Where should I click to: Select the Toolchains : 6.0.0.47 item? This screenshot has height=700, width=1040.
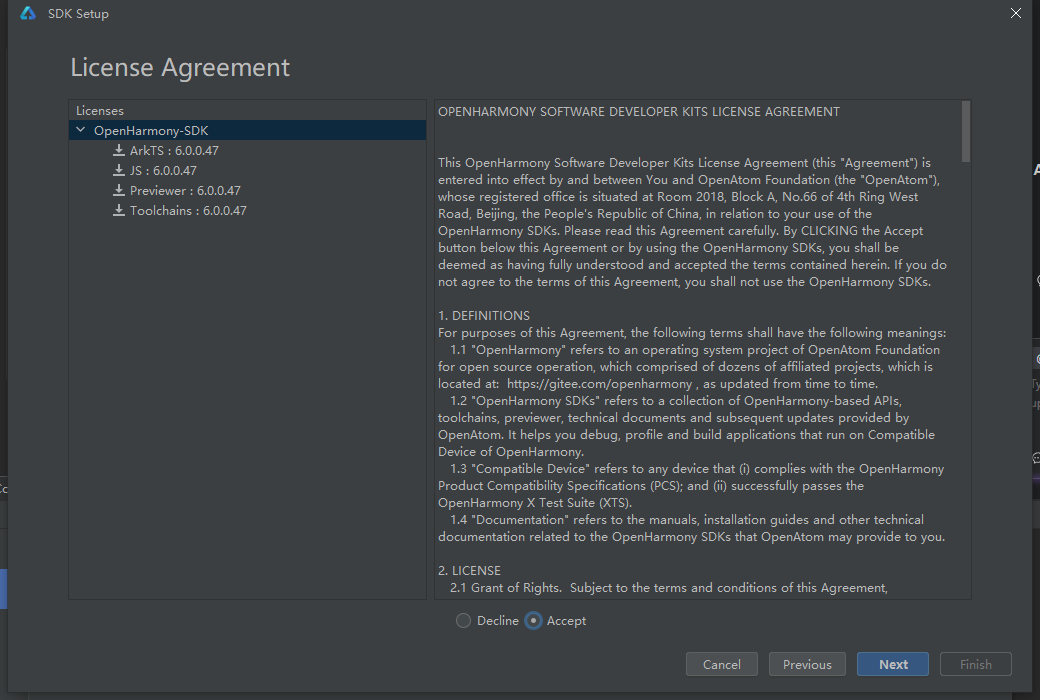pos(188,210)
